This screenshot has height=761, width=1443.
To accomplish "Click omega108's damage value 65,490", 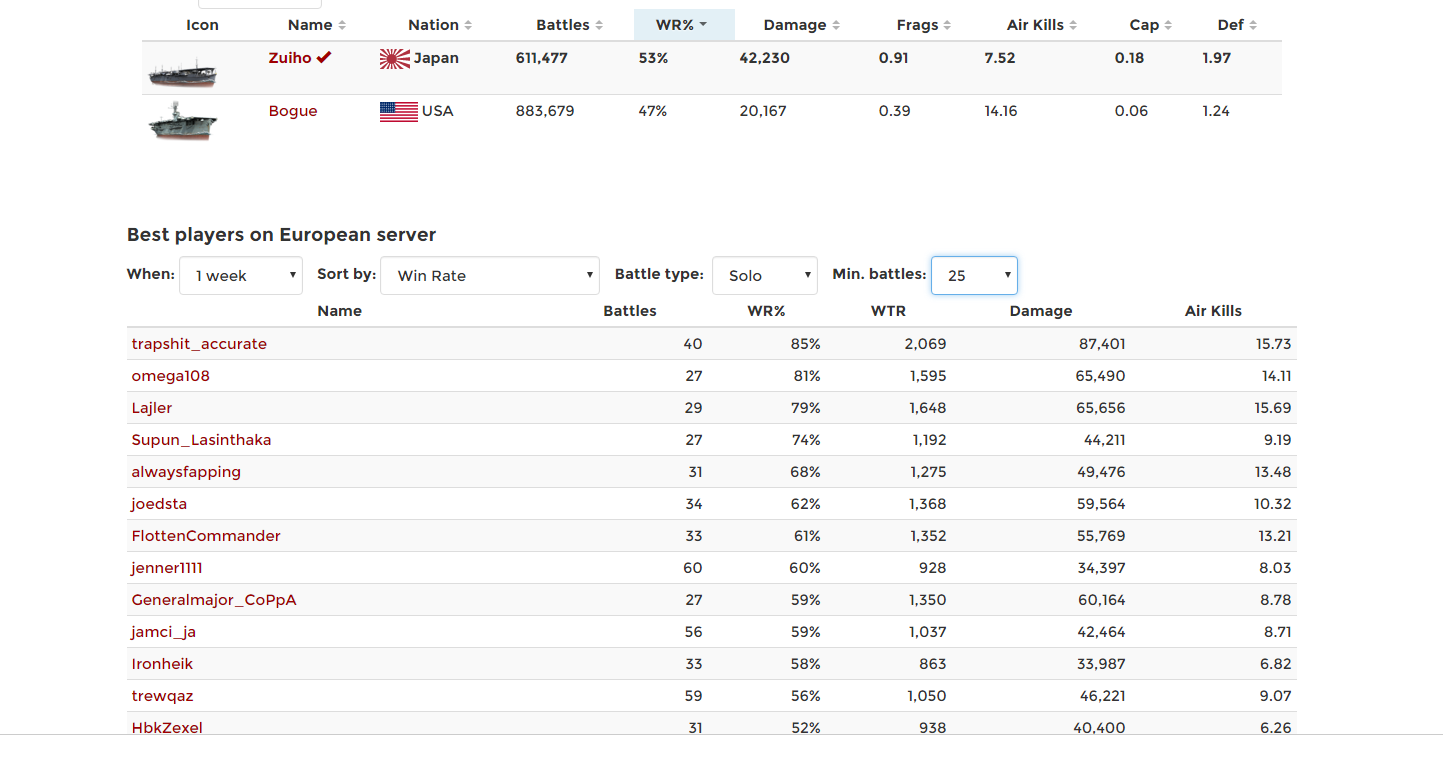I will pos(1101,376).
